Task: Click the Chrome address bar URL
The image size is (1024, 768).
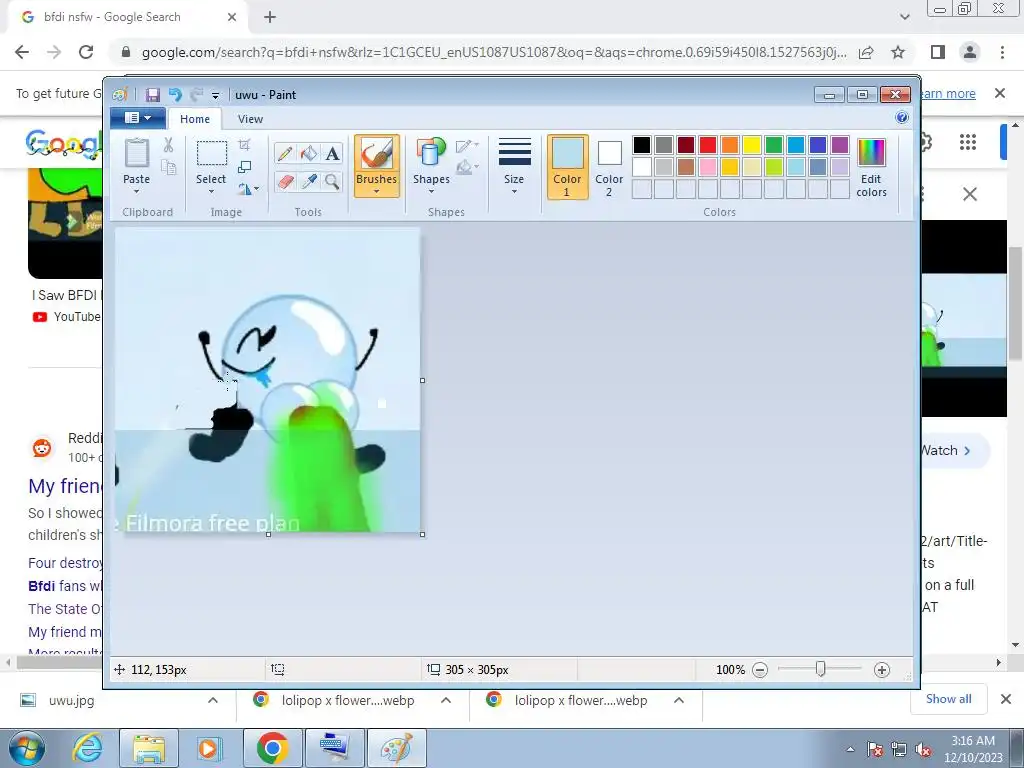Action: point(494,52)
